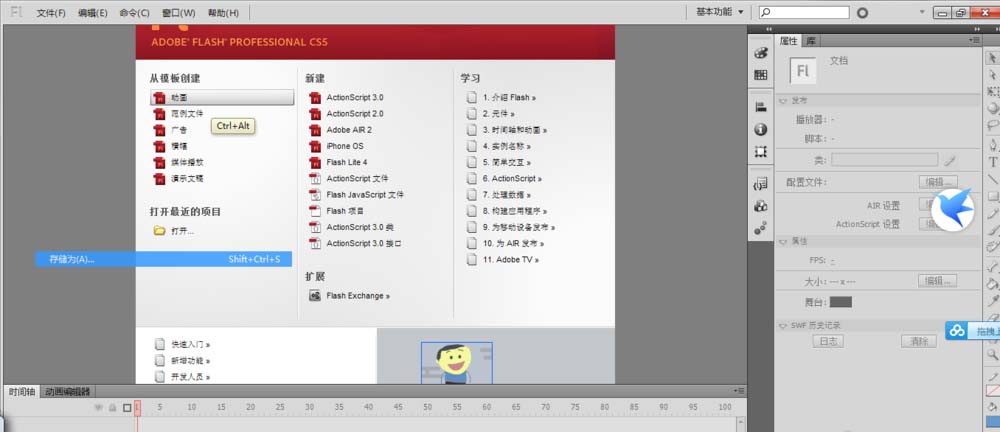Open the Properties panel options menu
Screen dimensions: 1000x432
point(974,40)
